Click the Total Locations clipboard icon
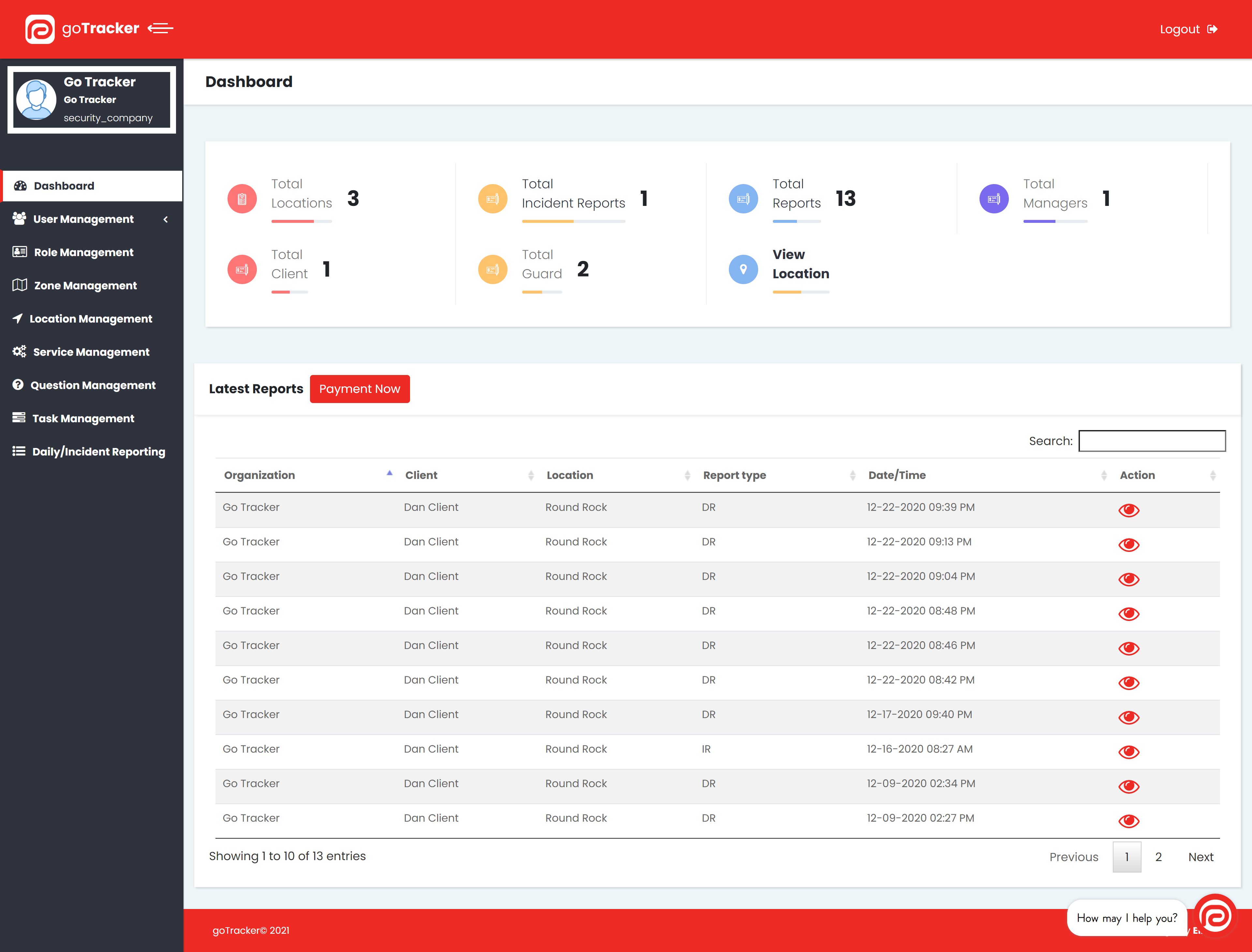The image size is (1252, 952). pos(242,199)
